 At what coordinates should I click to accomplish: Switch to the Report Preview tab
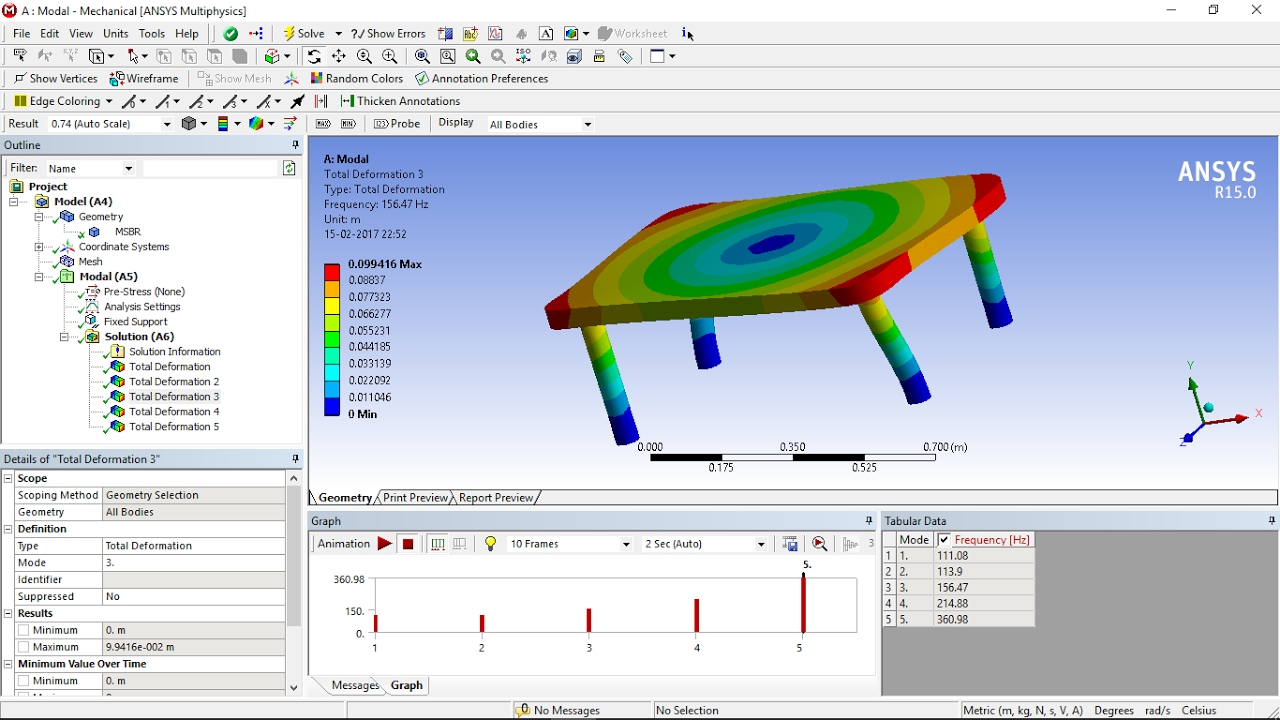(496, 498)
